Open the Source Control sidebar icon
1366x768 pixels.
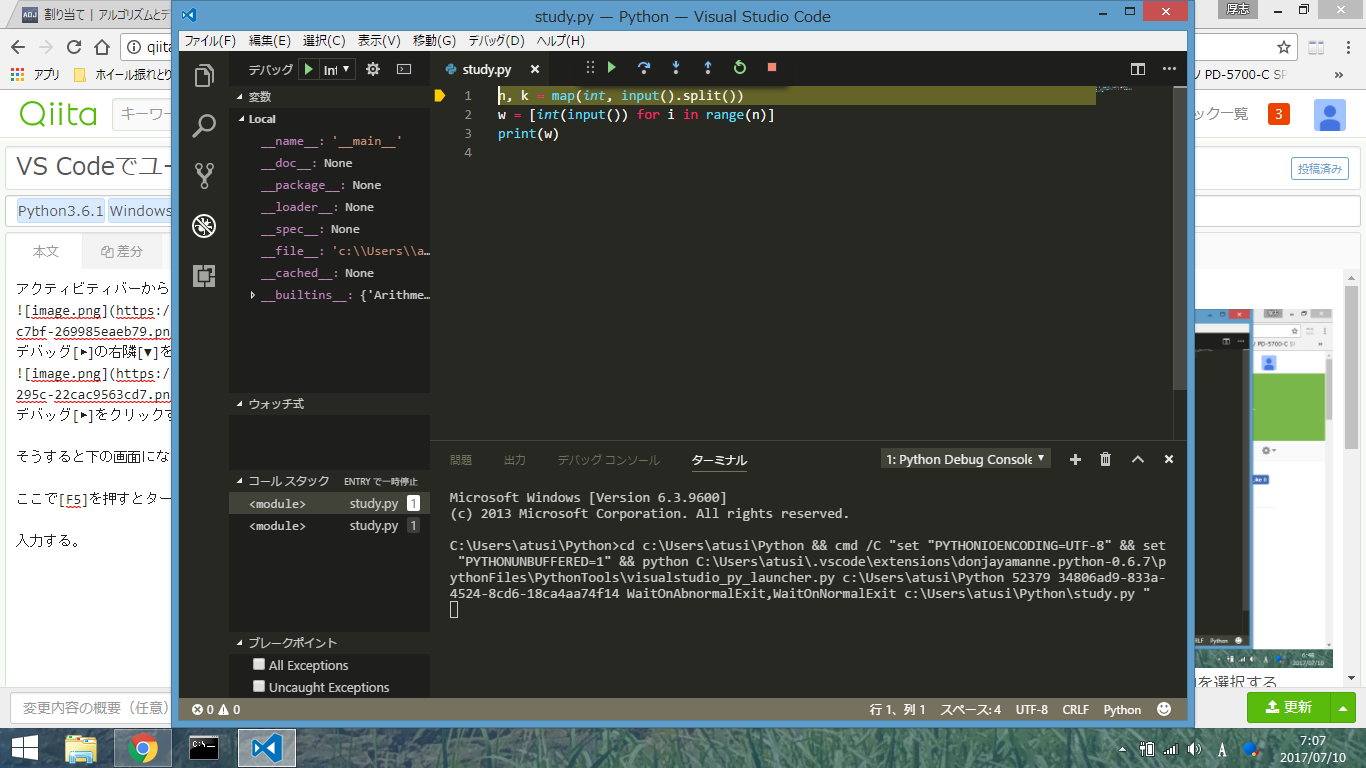coord(203,176)
